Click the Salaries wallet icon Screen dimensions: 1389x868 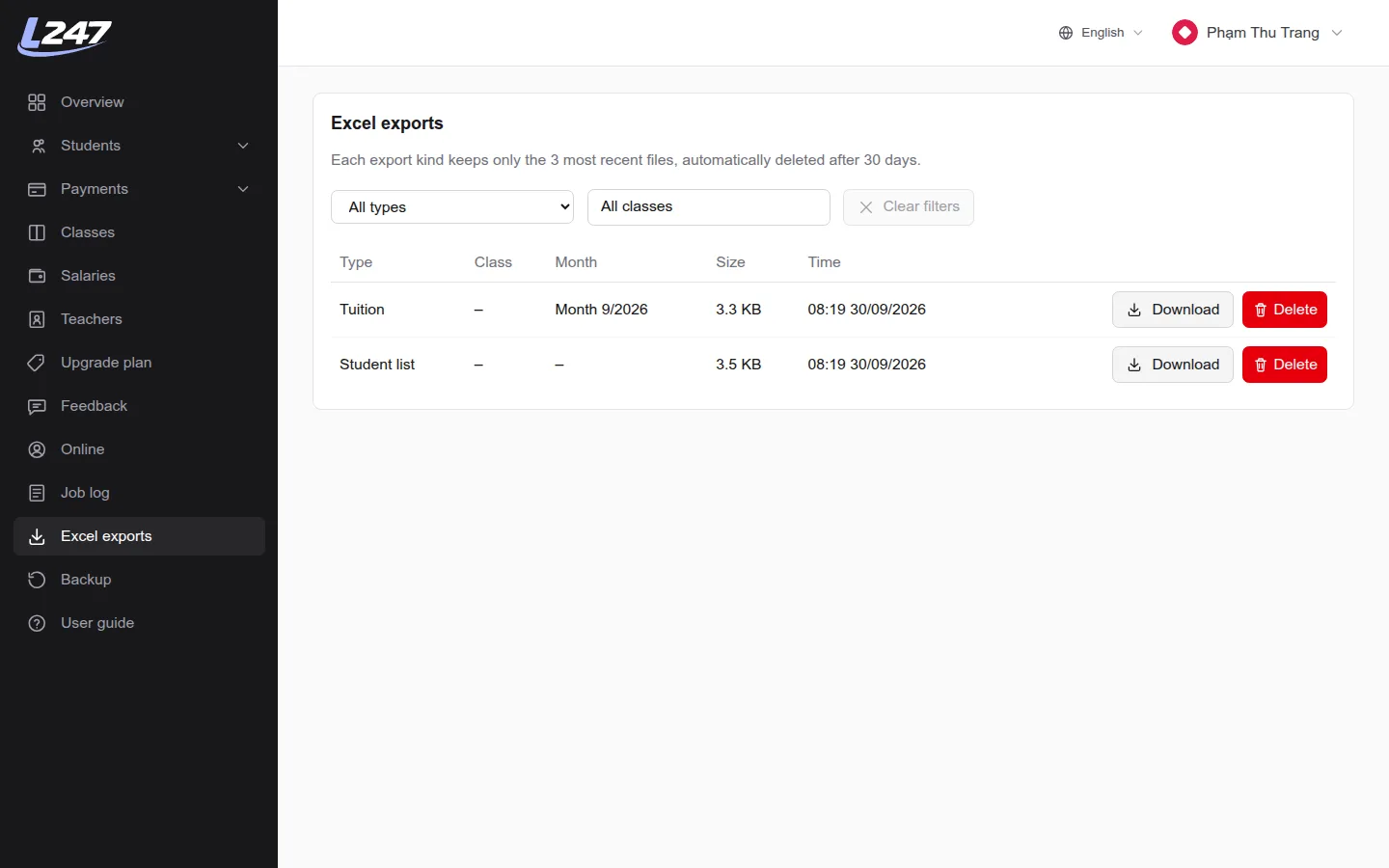[37, 276]
